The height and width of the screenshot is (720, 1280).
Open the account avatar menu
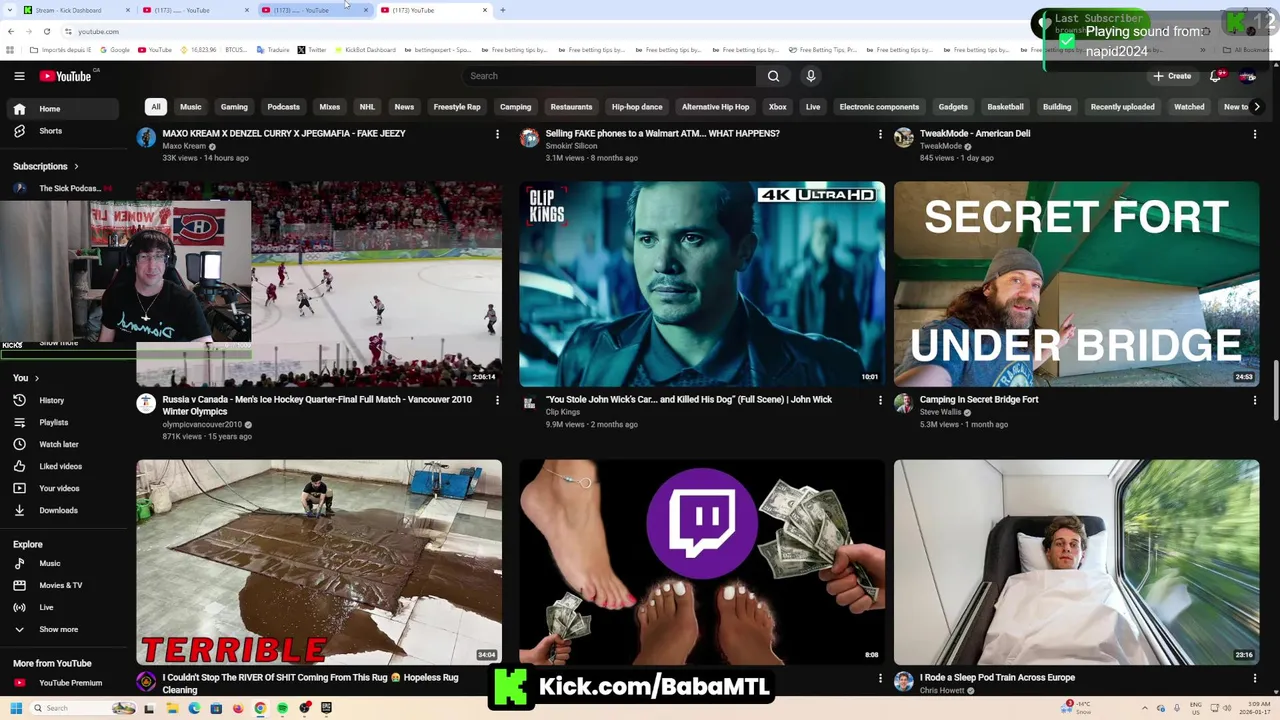(1248, 76)
